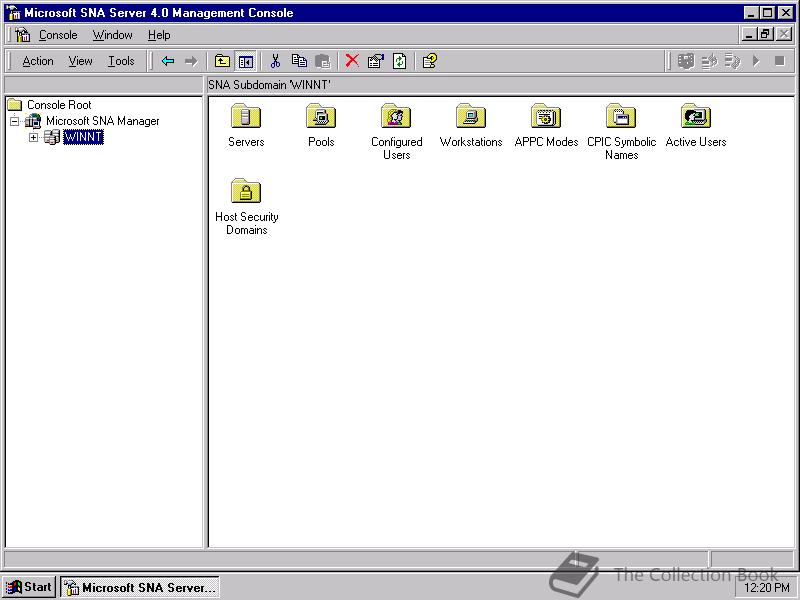Click the Refresh toolbar icon

click(x=399, y=62)
